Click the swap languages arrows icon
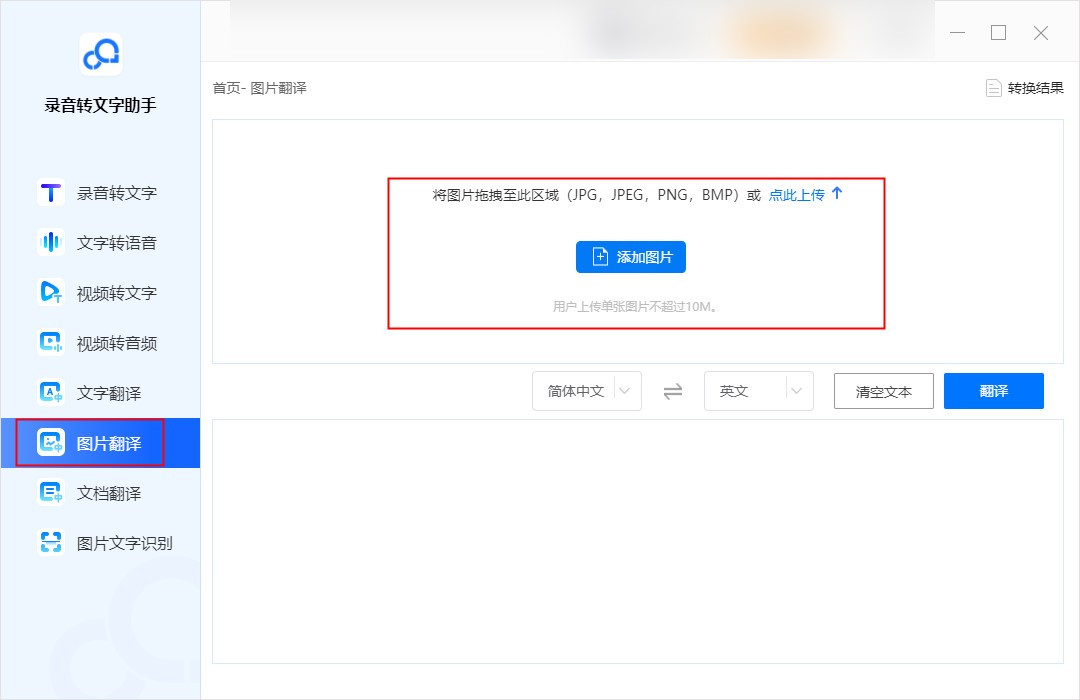Image resolution: width=1080 pixels, height=700 pixels. (674, 391)
